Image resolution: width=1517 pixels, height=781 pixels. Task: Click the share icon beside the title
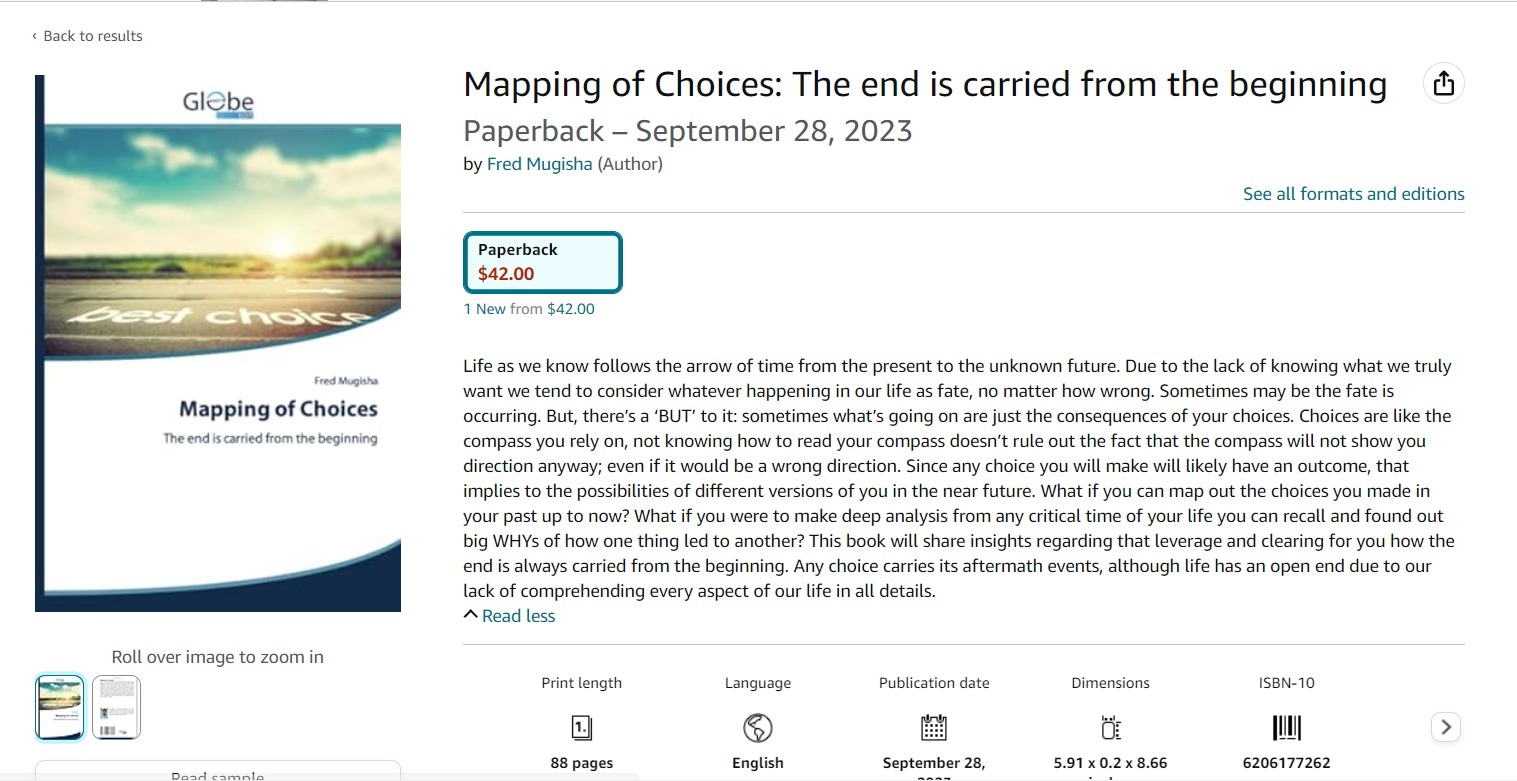pyautogui.click(x=1443, y=84)
